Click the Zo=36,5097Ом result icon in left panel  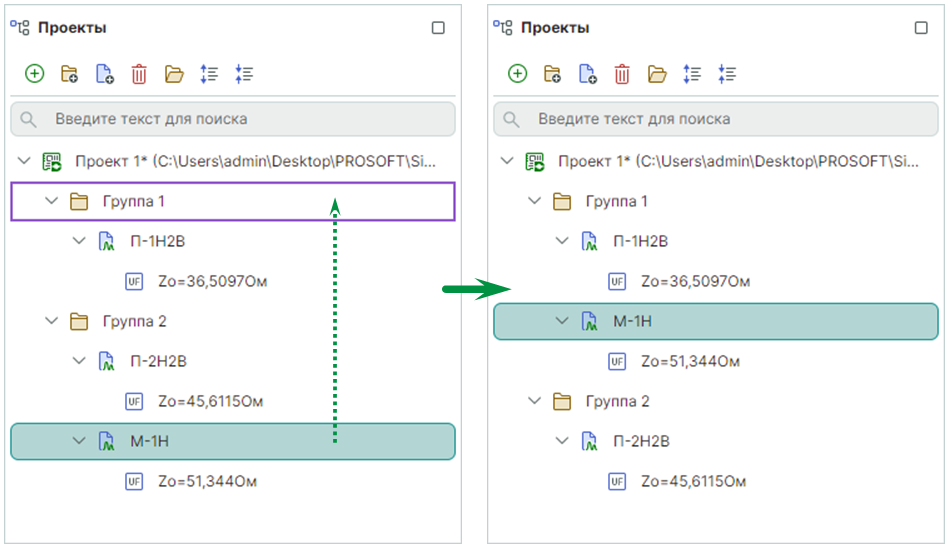133,281
